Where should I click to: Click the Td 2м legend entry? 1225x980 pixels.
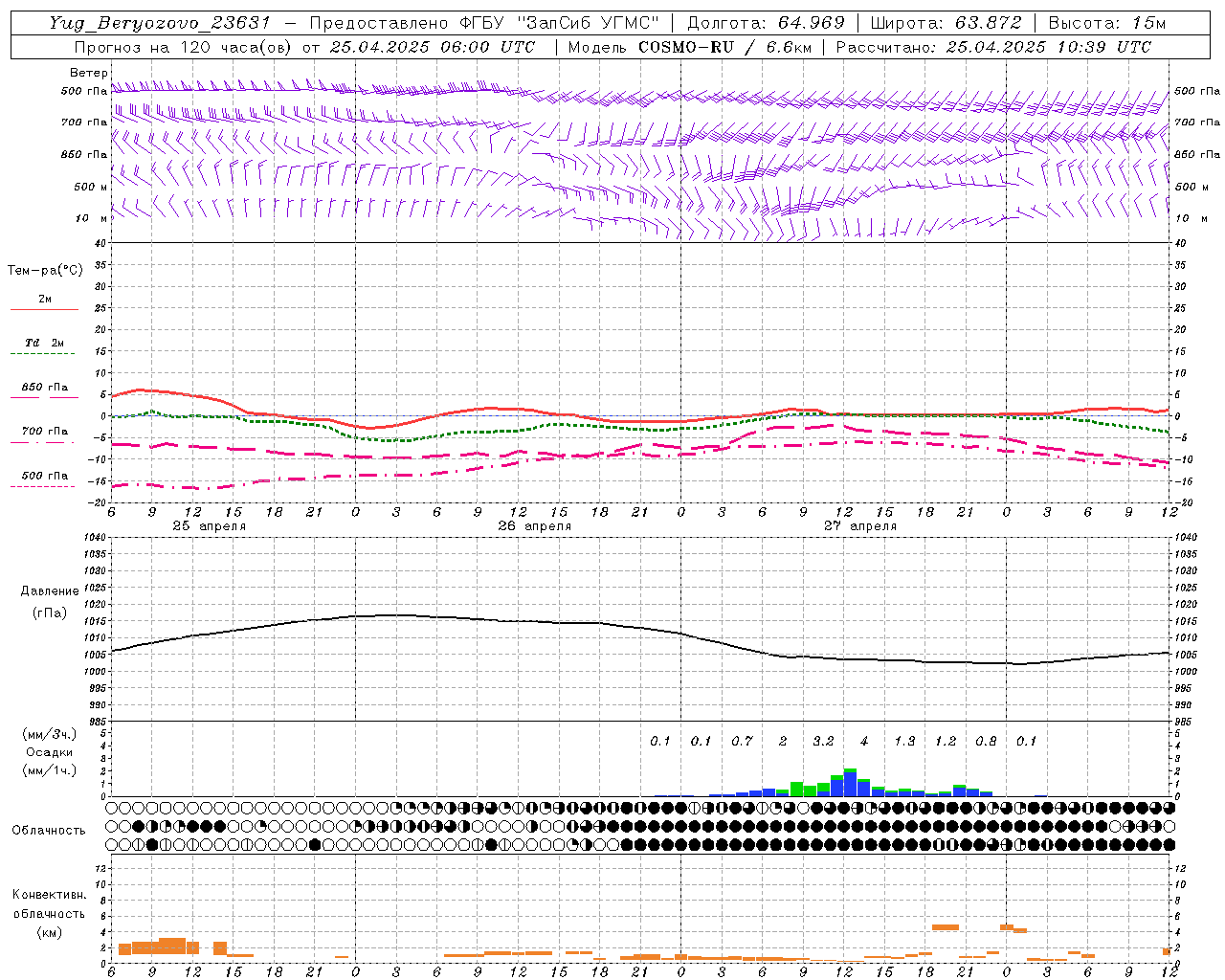(x=45, y=343)
